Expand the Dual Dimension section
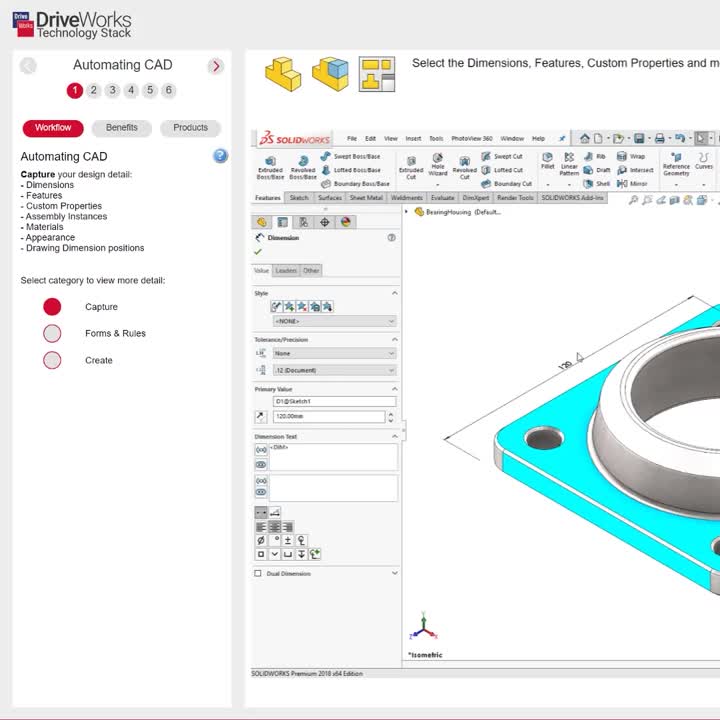The height and width of the screenshot is (720, 720). (394, 573)
